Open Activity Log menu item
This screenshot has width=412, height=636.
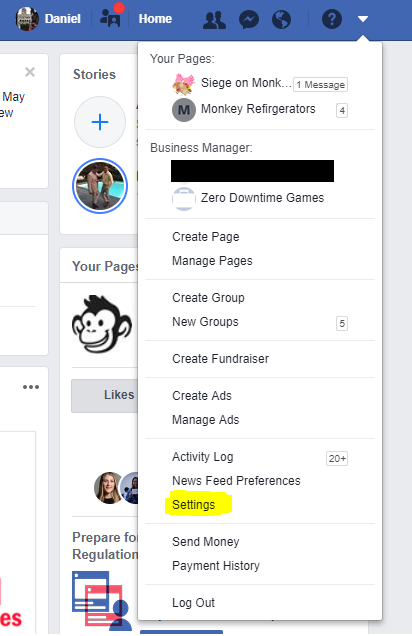(202, 457)
